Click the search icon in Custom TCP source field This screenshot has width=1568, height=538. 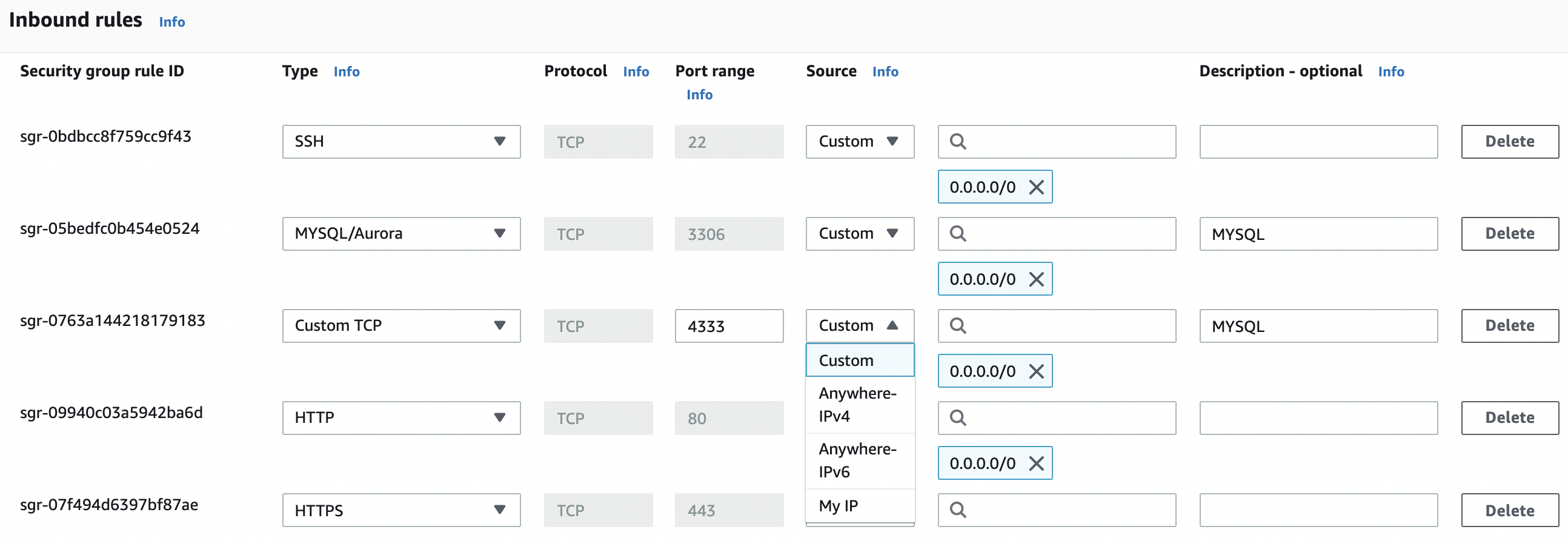pyautogui.click(x=958, y=325)
